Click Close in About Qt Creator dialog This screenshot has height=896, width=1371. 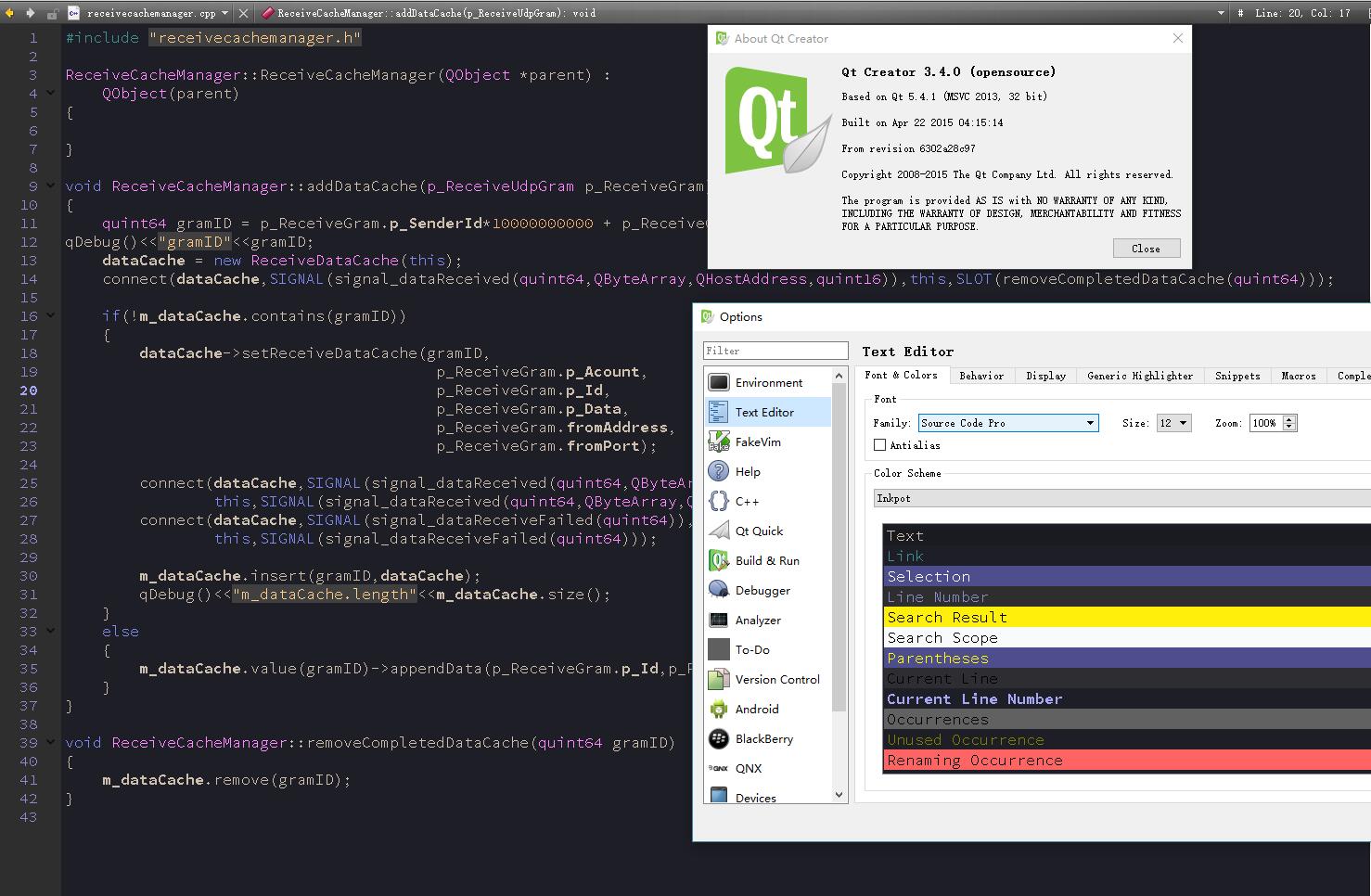click(1146, 249)
